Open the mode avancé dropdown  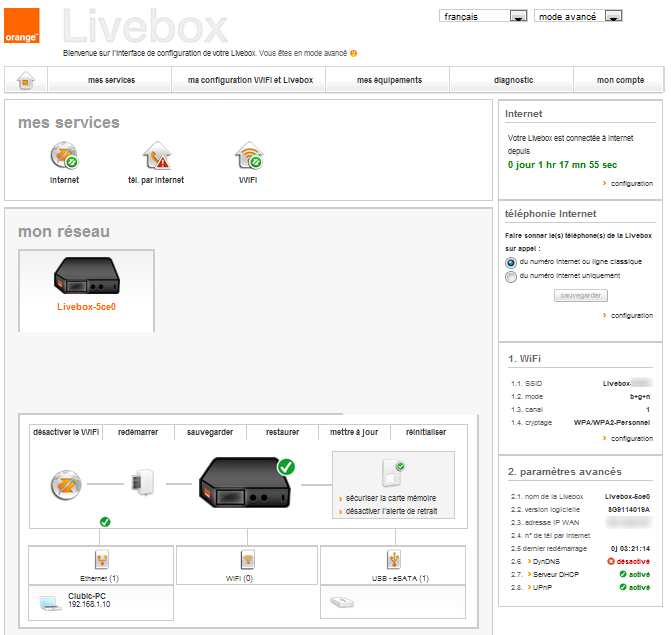pos(578,16)
